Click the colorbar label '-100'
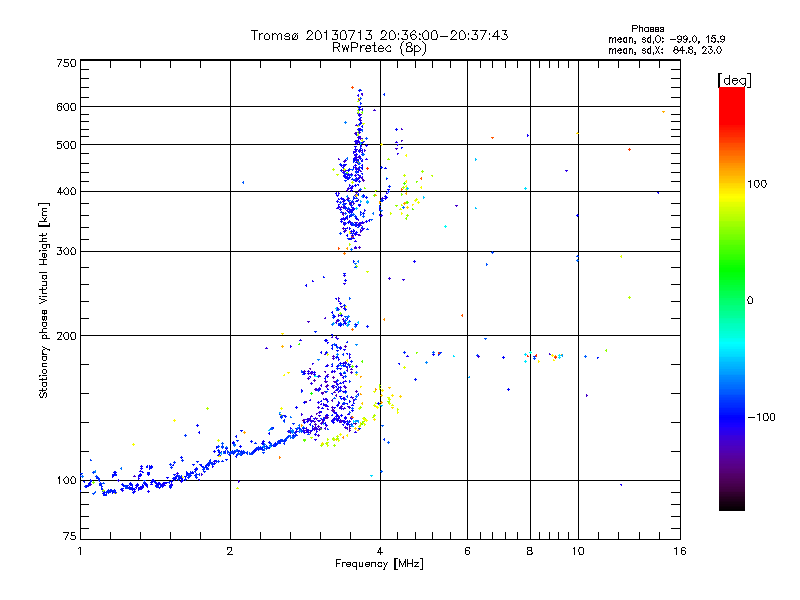Screen dimensions: 800x600 762,417
